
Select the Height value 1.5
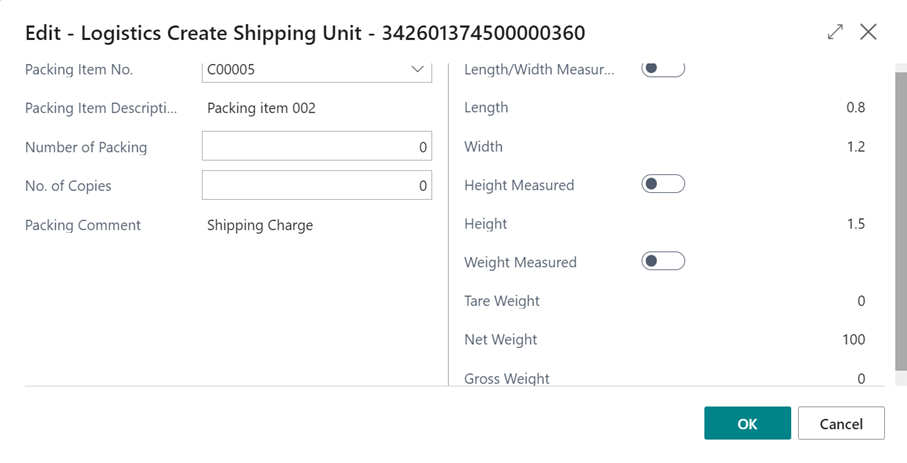tap(855, 224)
